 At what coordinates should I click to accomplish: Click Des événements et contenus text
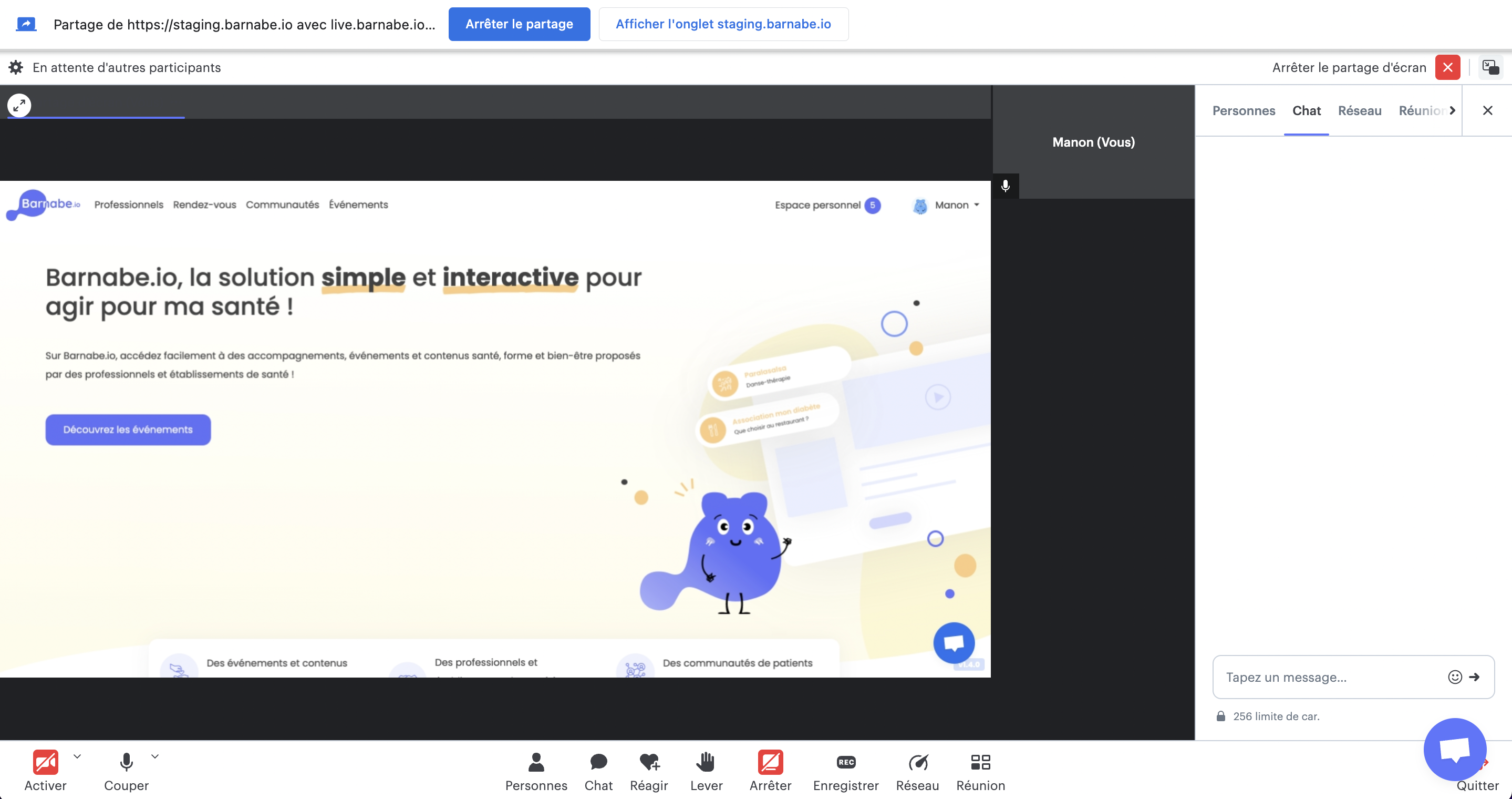276,663
